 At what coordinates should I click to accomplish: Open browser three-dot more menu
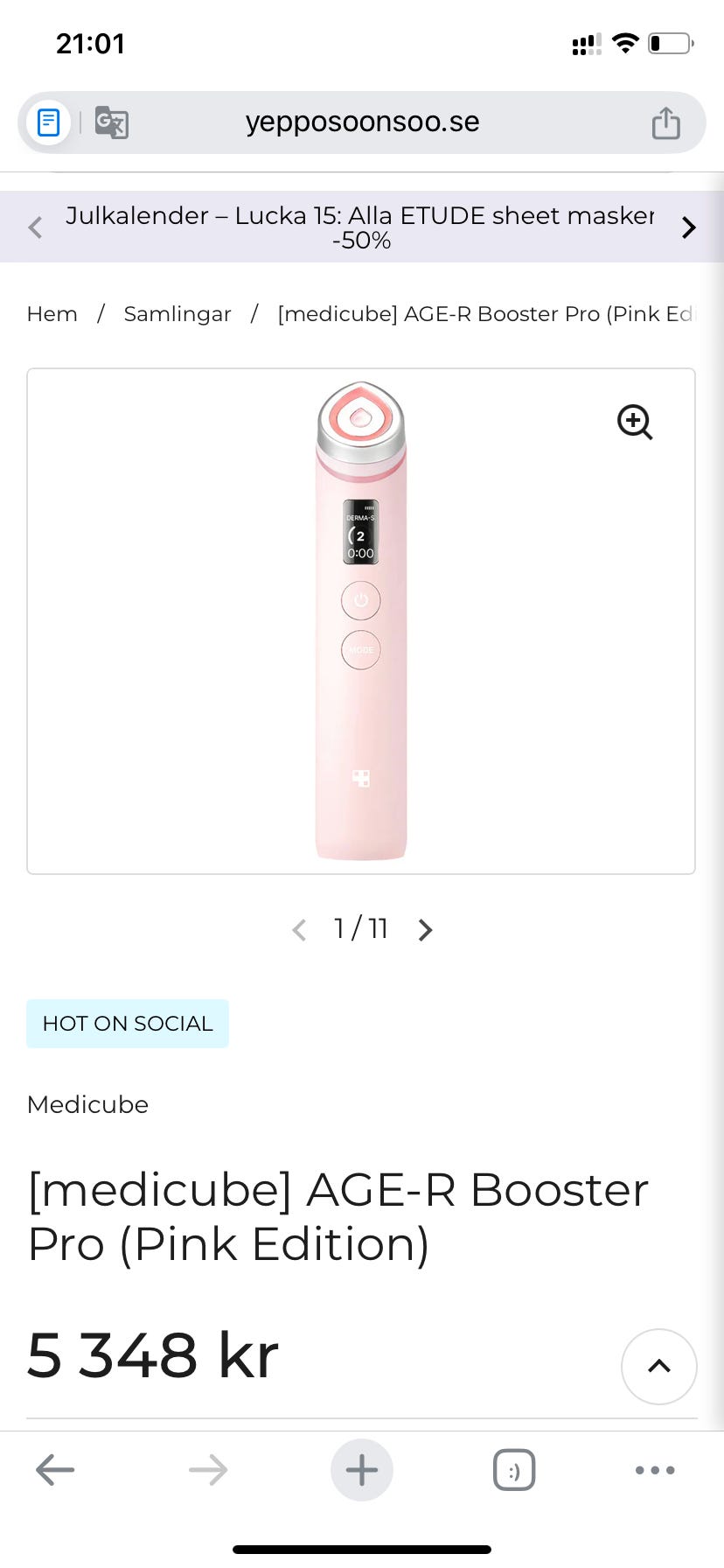[x=655, y=1470]
